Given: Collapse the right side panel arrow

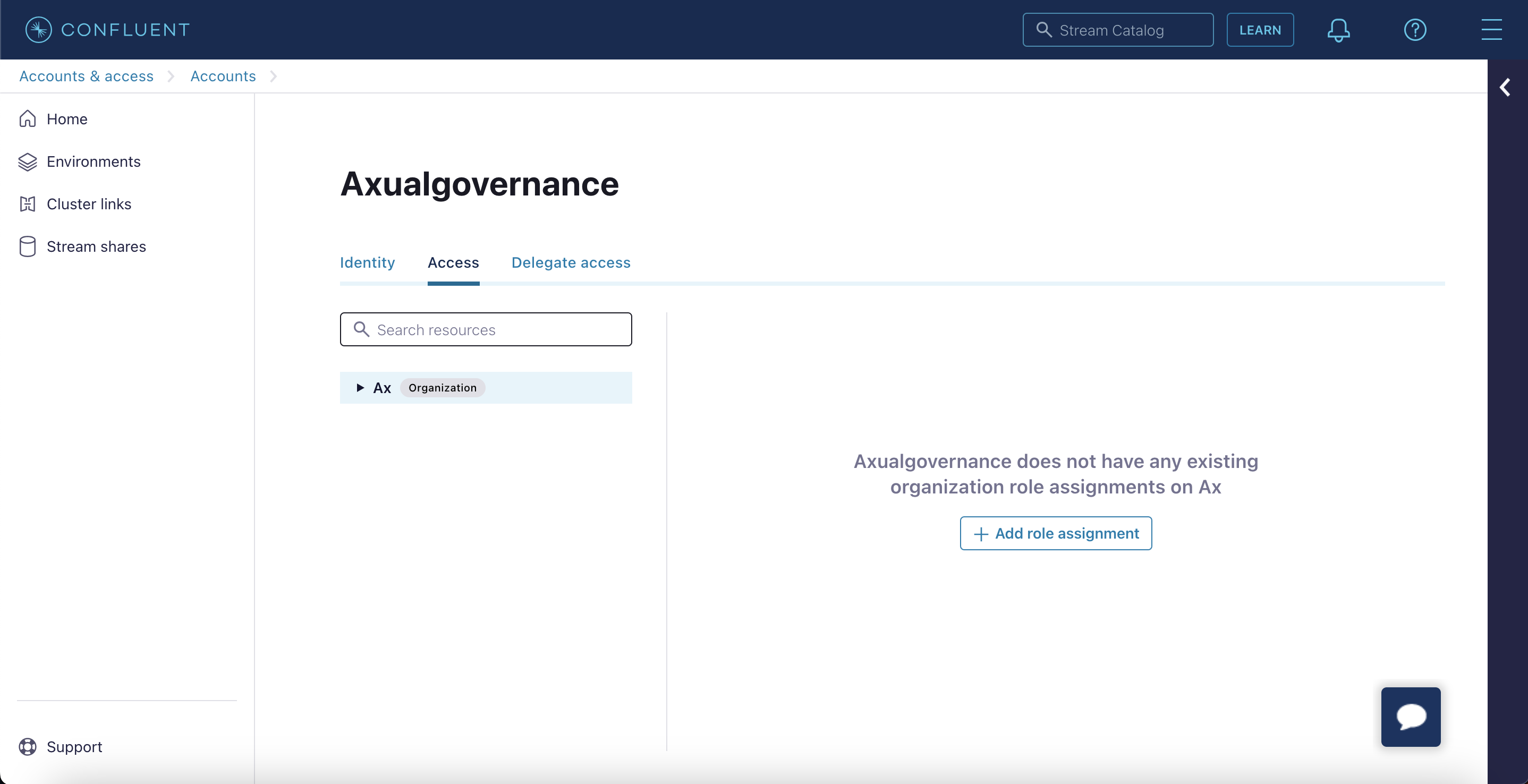Looking at the screenshot, I should (x=1505, y=88).
